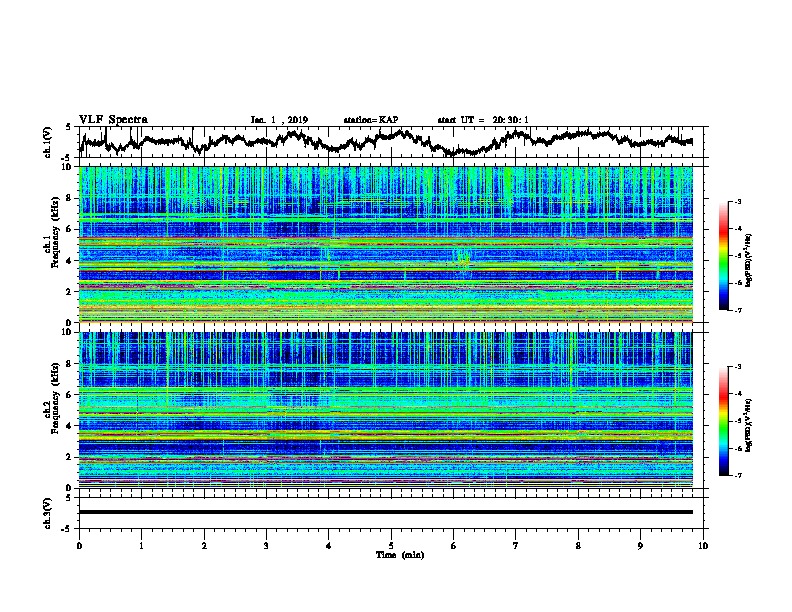
Task: Click the '9' tick on the time axis
Action: tap(640, 545)
